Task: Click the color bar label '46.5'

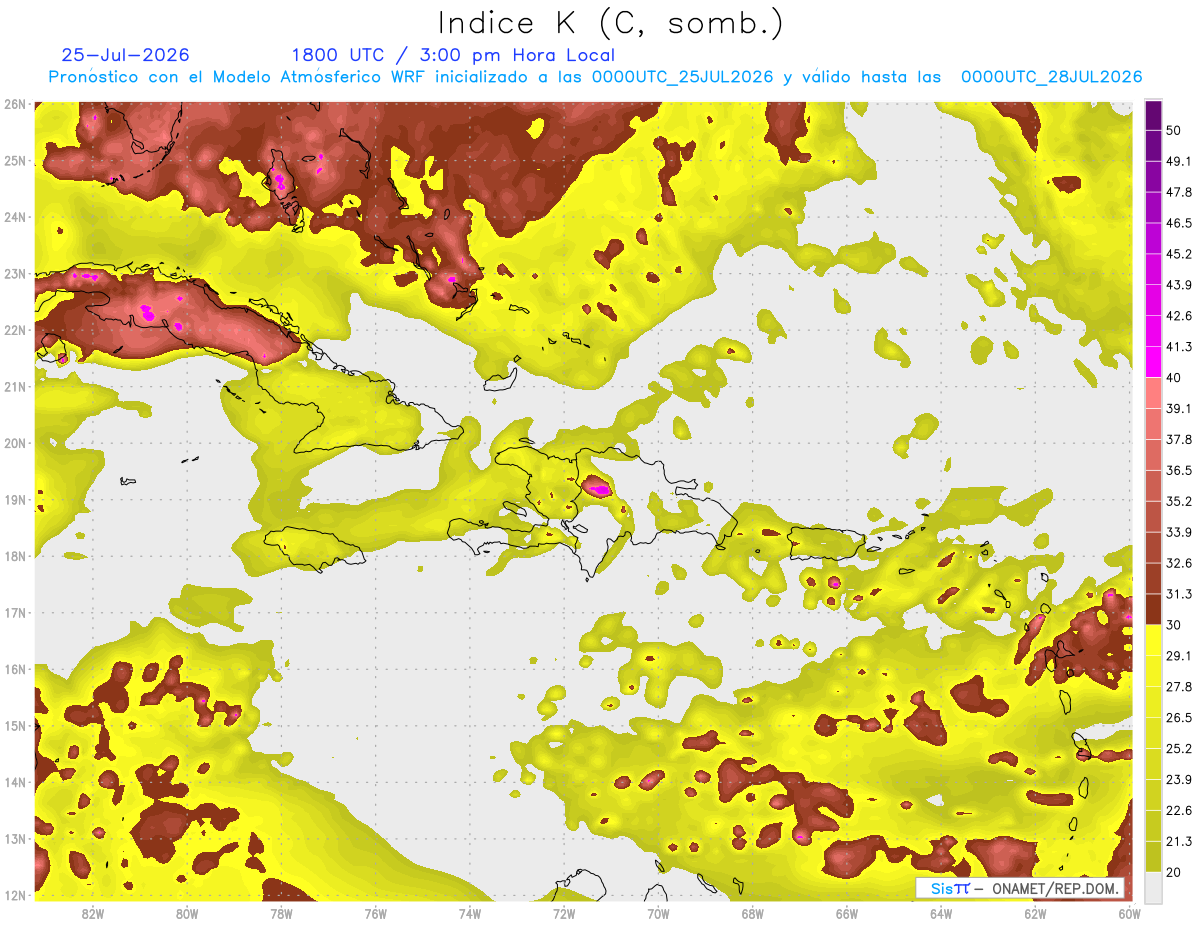Action: (1178, 223)
